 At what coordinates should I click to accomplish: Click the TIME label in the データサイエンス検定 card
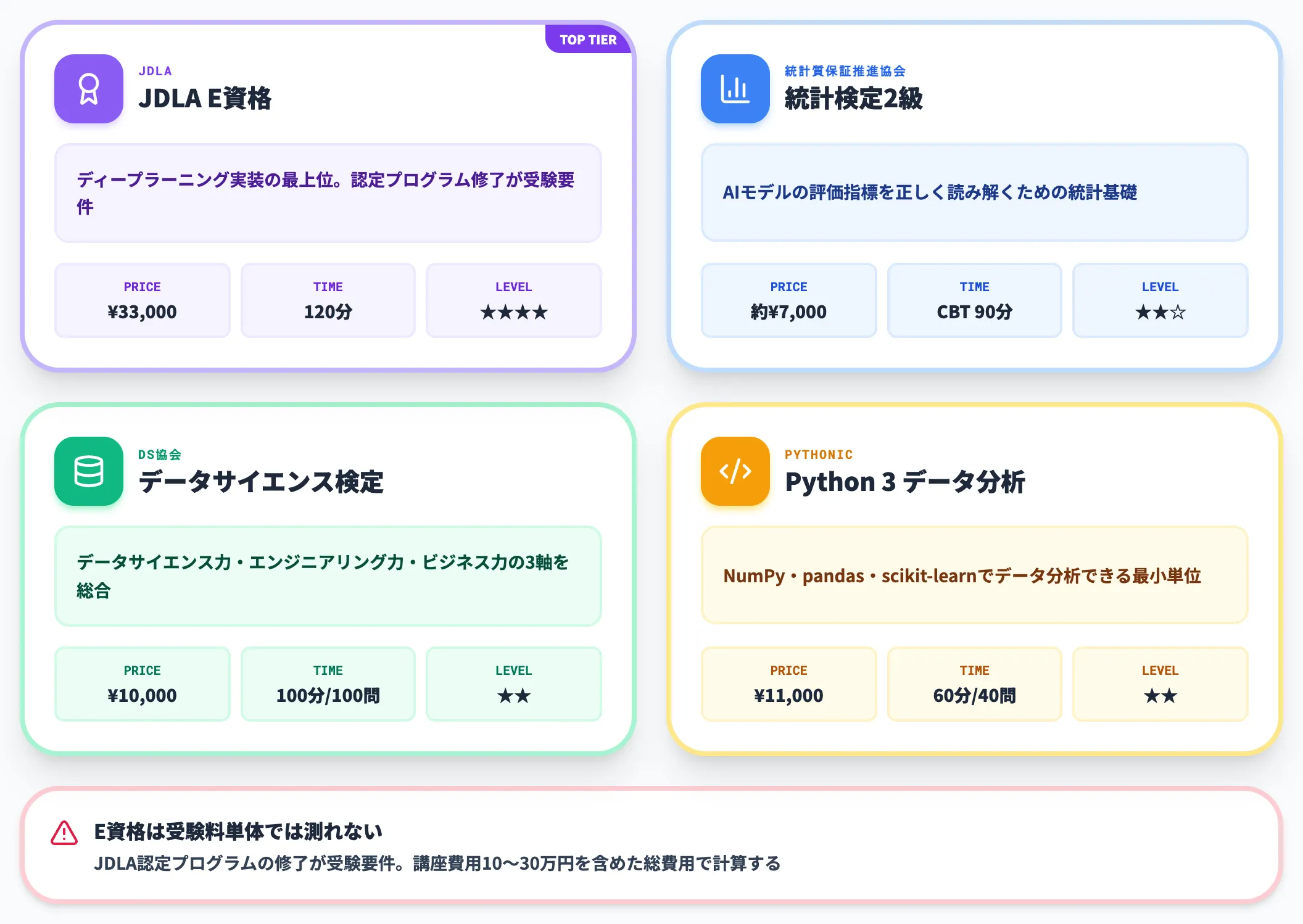328,670
